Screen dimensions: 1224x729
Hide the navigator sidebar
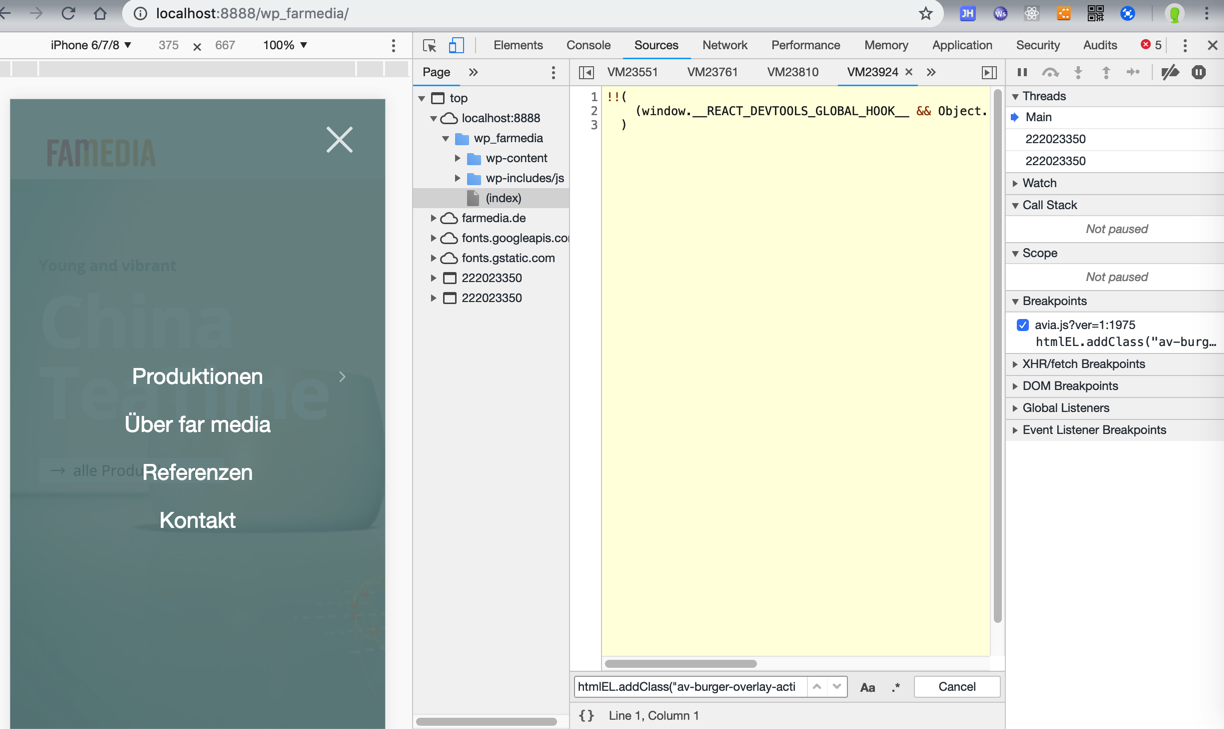click(586, 72)
